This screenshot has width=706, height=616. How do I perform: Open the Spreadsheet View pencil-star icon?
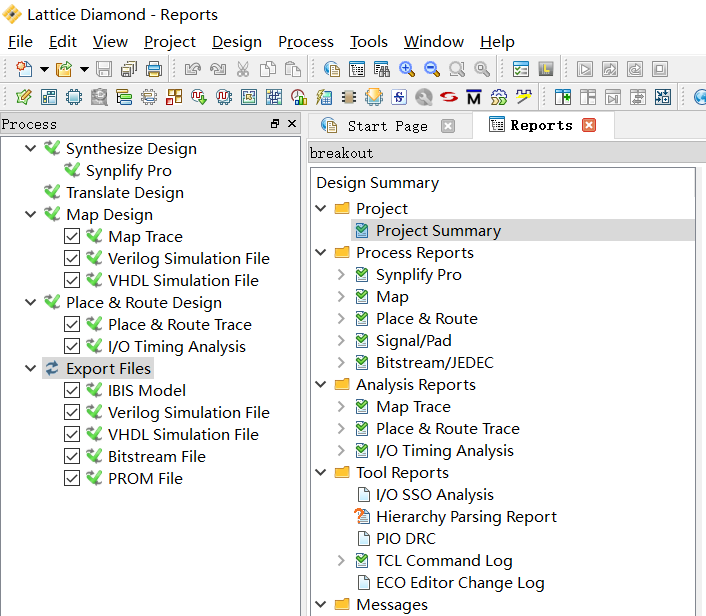tap(24, 97)
